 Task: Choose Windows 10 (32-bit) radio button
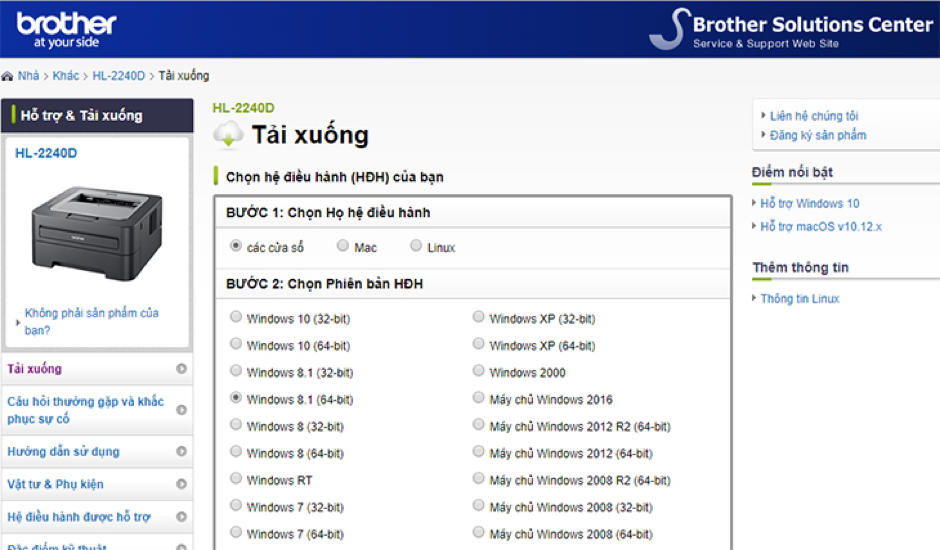[x=236, y=317]
